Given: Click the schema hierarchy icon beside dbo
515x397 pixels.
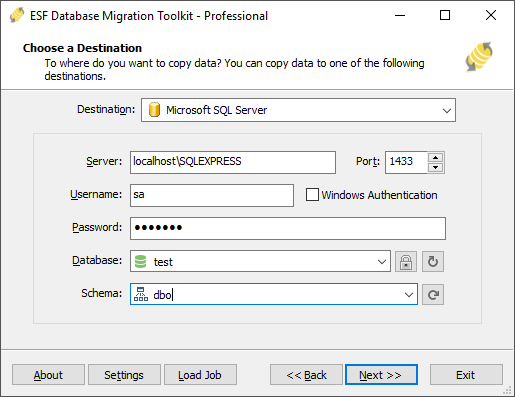Looking at the screenshot, I should point(141,294).
